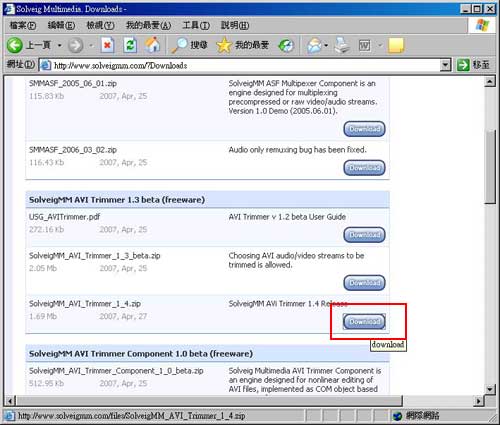Click the SolveigMM AVI Trimmer 1.3 beta heading
Viewport: 500px width, 425px height.
117,200
